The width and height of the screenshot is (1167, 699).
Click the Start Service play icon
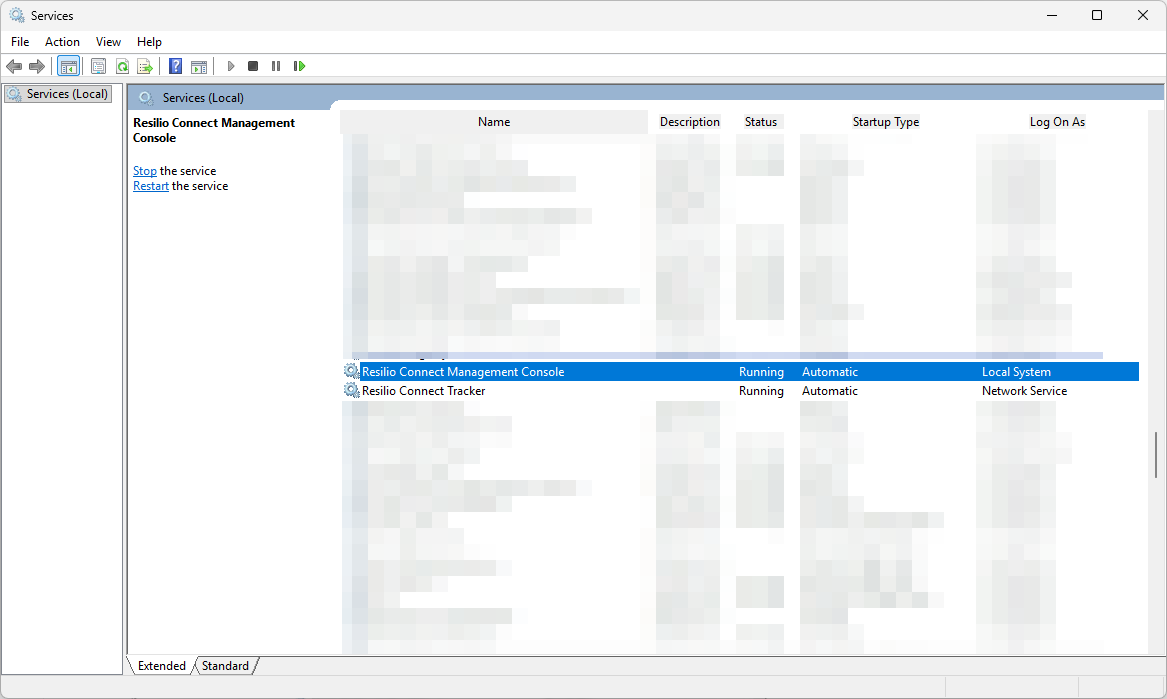click(231, 66)
